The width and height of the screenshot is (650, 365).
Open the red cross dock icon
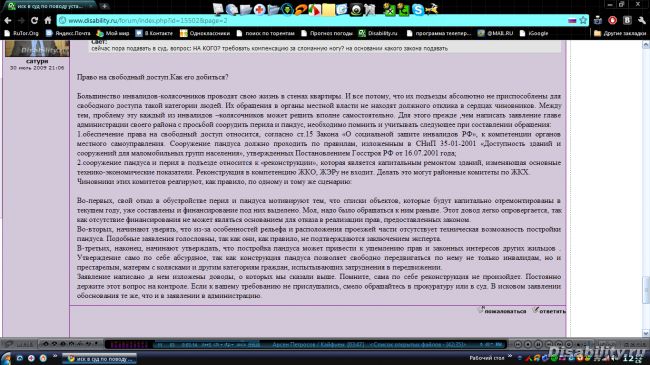(x=260, y=9)
